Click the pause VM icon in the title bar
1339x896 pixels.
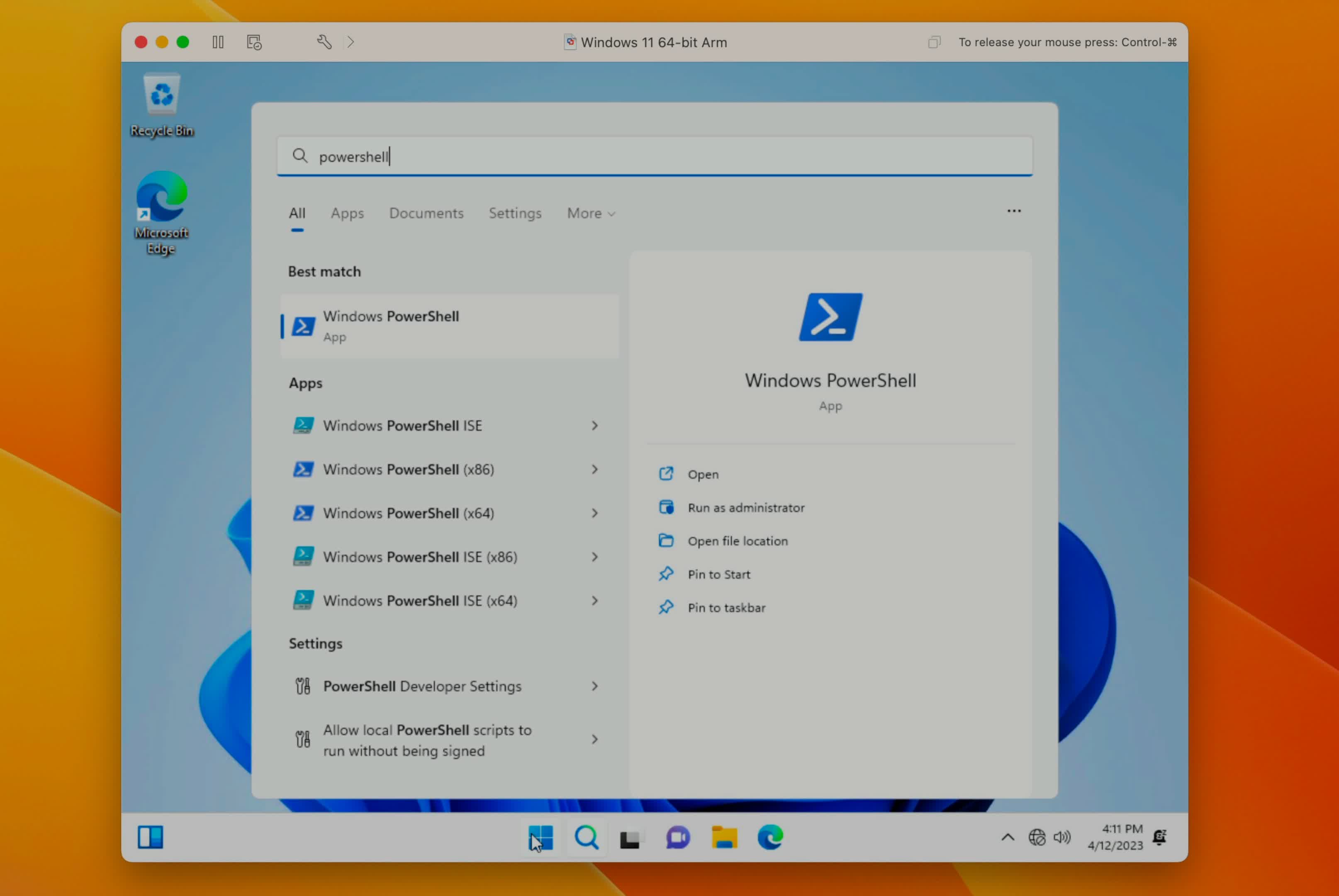tap(218, 42)
